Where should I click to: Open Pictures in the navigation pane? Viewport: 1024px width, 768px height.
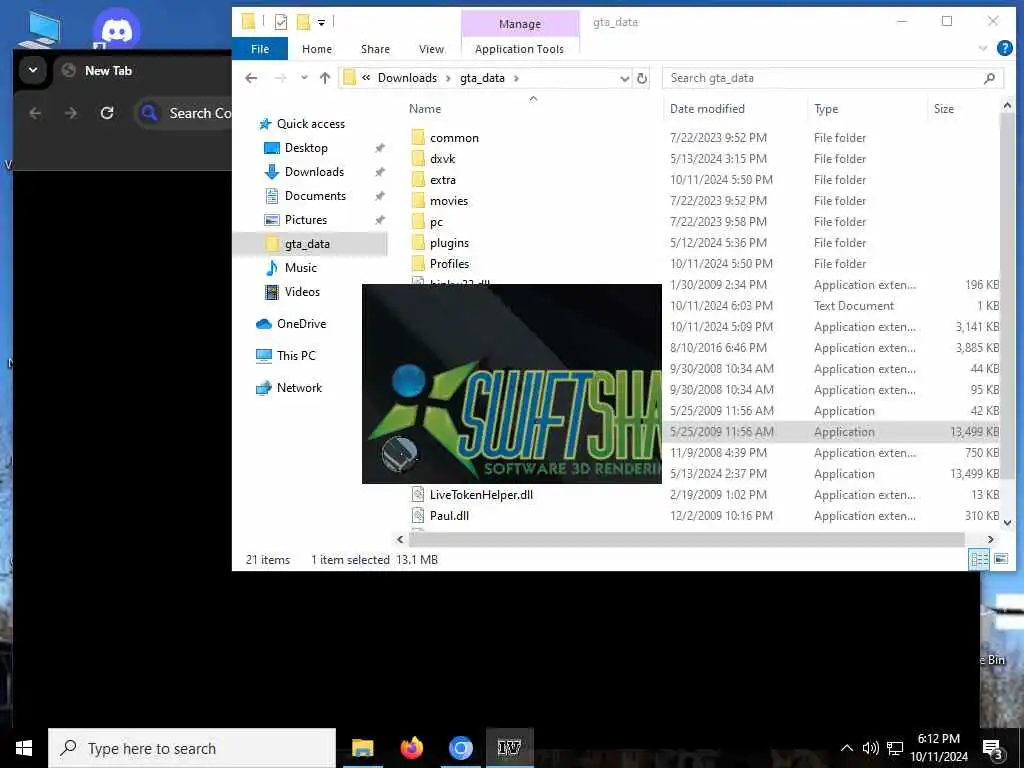click(x=306, y=220)
